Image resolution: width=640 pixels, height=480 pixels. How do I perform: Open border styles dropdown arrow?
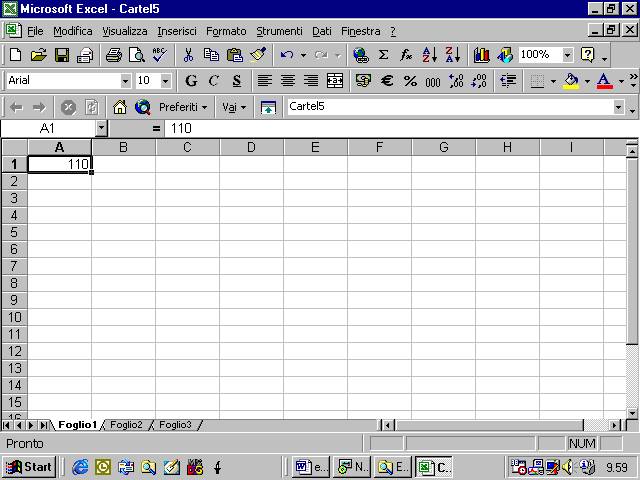[x=553, y=81]
